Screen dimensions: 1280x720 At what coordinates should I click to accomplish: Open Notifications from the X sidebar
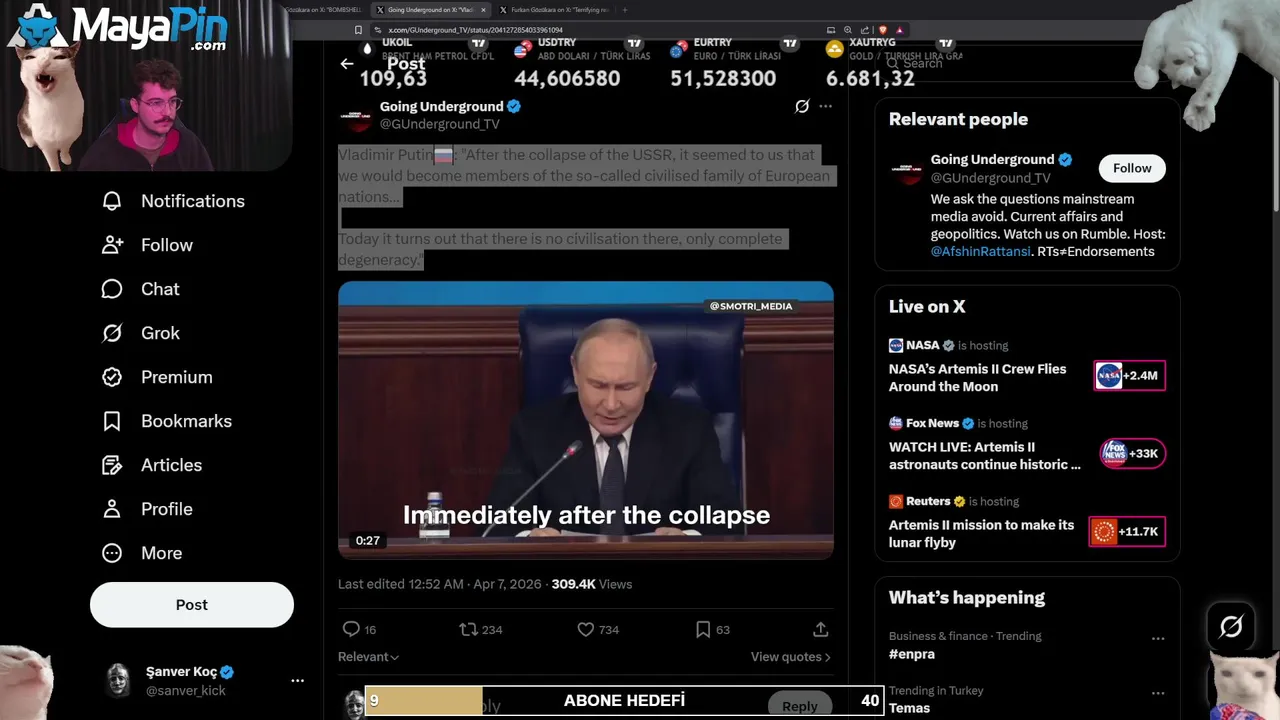[x=173, y=201]
